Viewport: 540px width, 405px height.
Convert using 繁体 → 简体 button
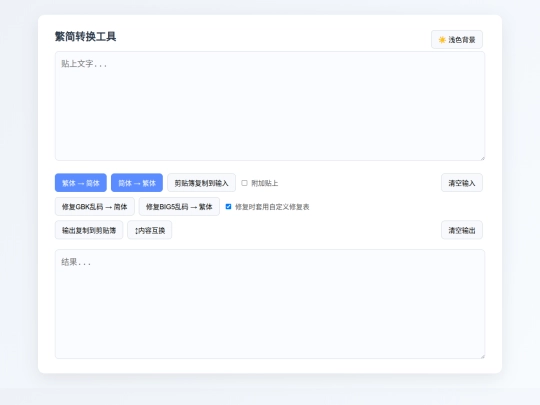[81, 183]
